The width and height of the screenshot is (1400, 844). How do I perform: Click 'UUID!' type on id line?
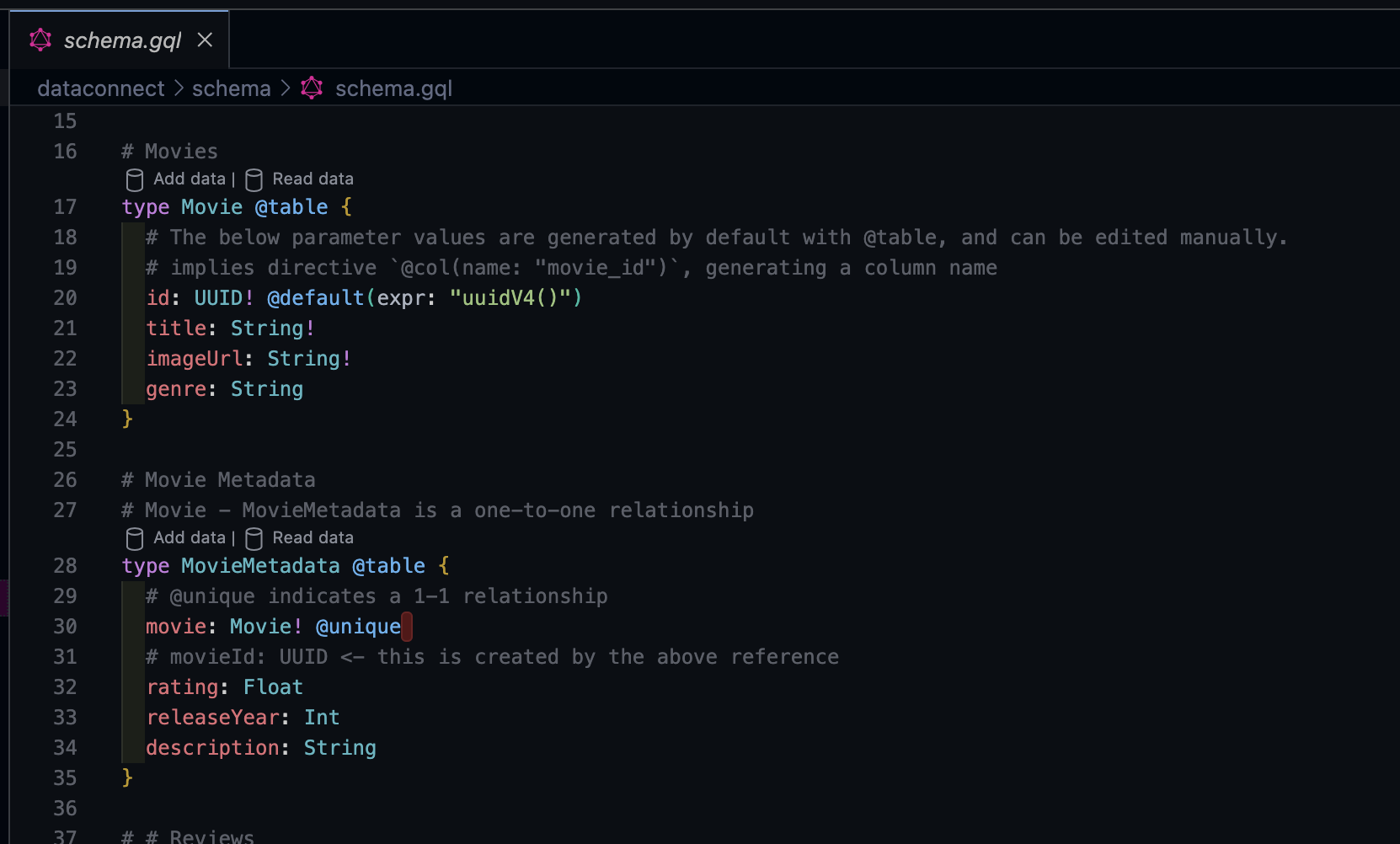(224, 298)
